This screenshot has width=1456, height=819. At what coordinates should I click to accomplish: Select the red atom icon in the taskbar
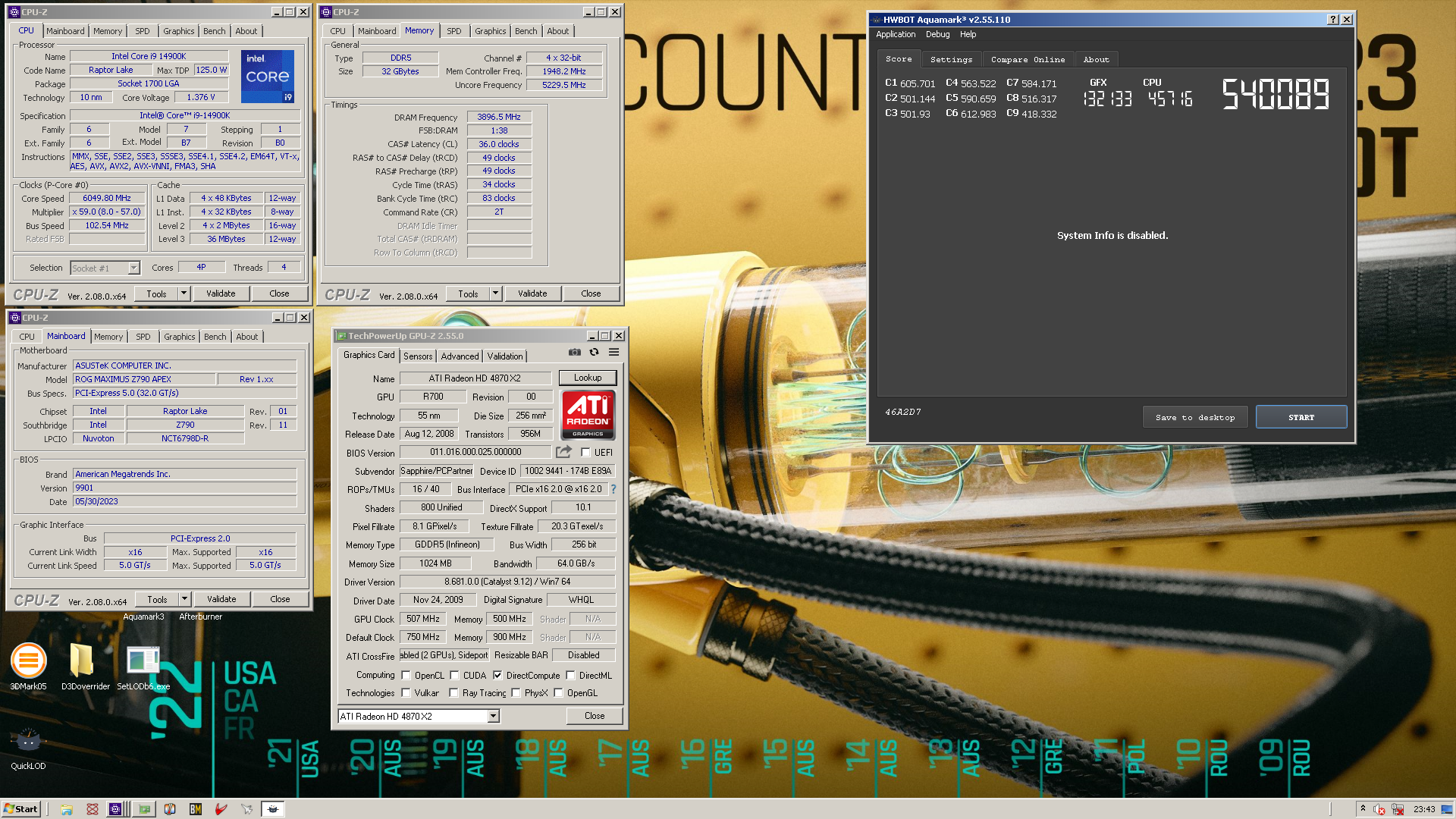pos(93,809)
